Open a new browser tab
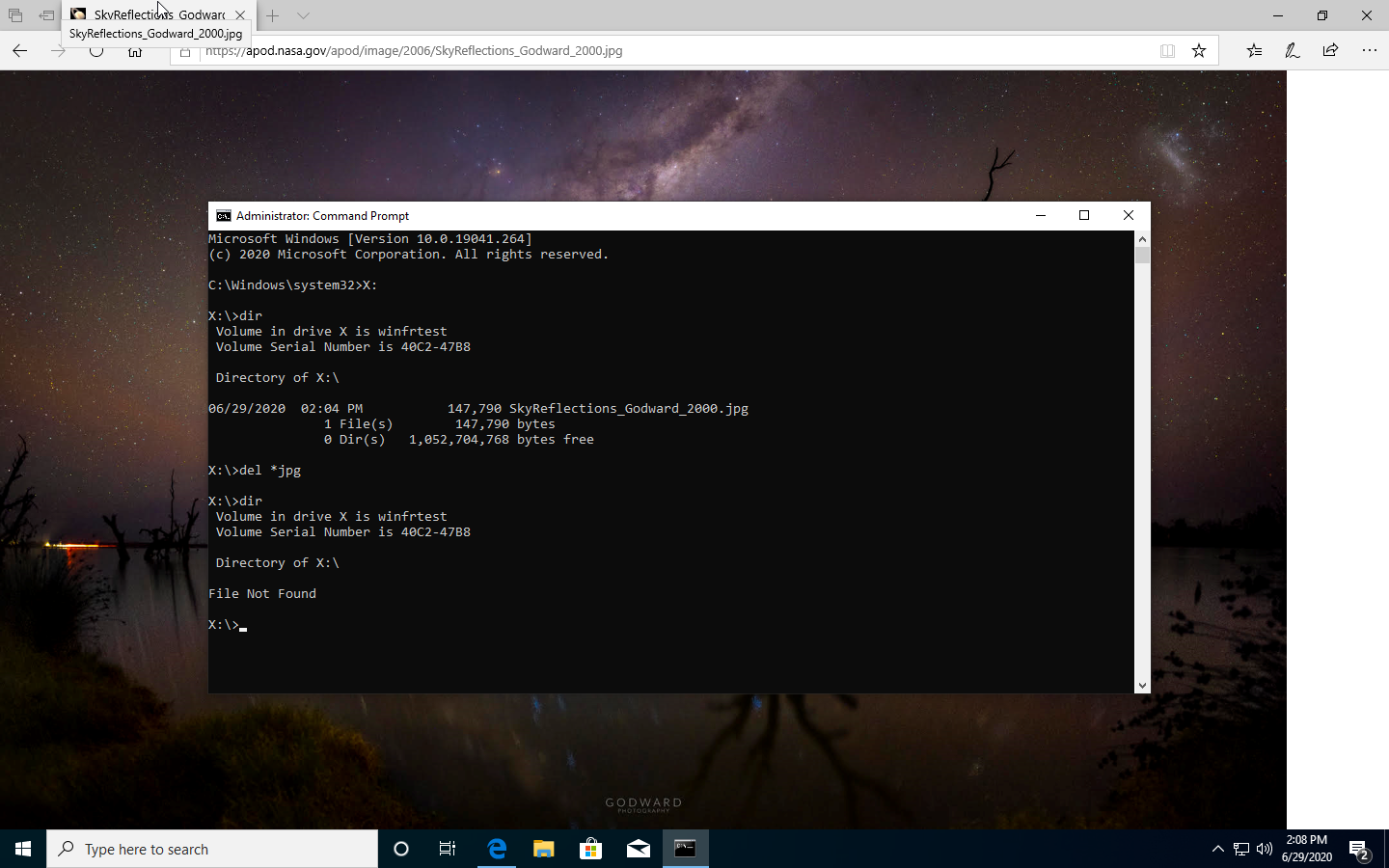 point(271,15)
